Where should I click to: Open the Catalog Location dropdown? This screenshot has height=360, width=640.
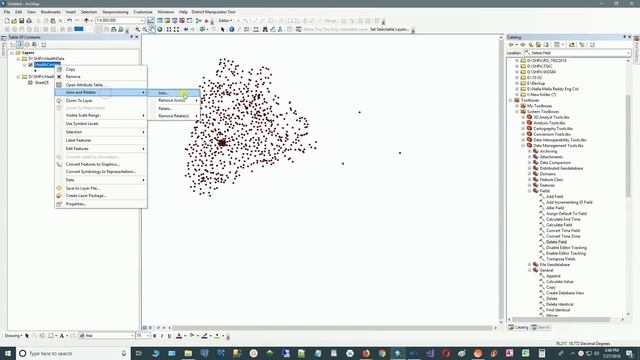(x=628, y=53)
